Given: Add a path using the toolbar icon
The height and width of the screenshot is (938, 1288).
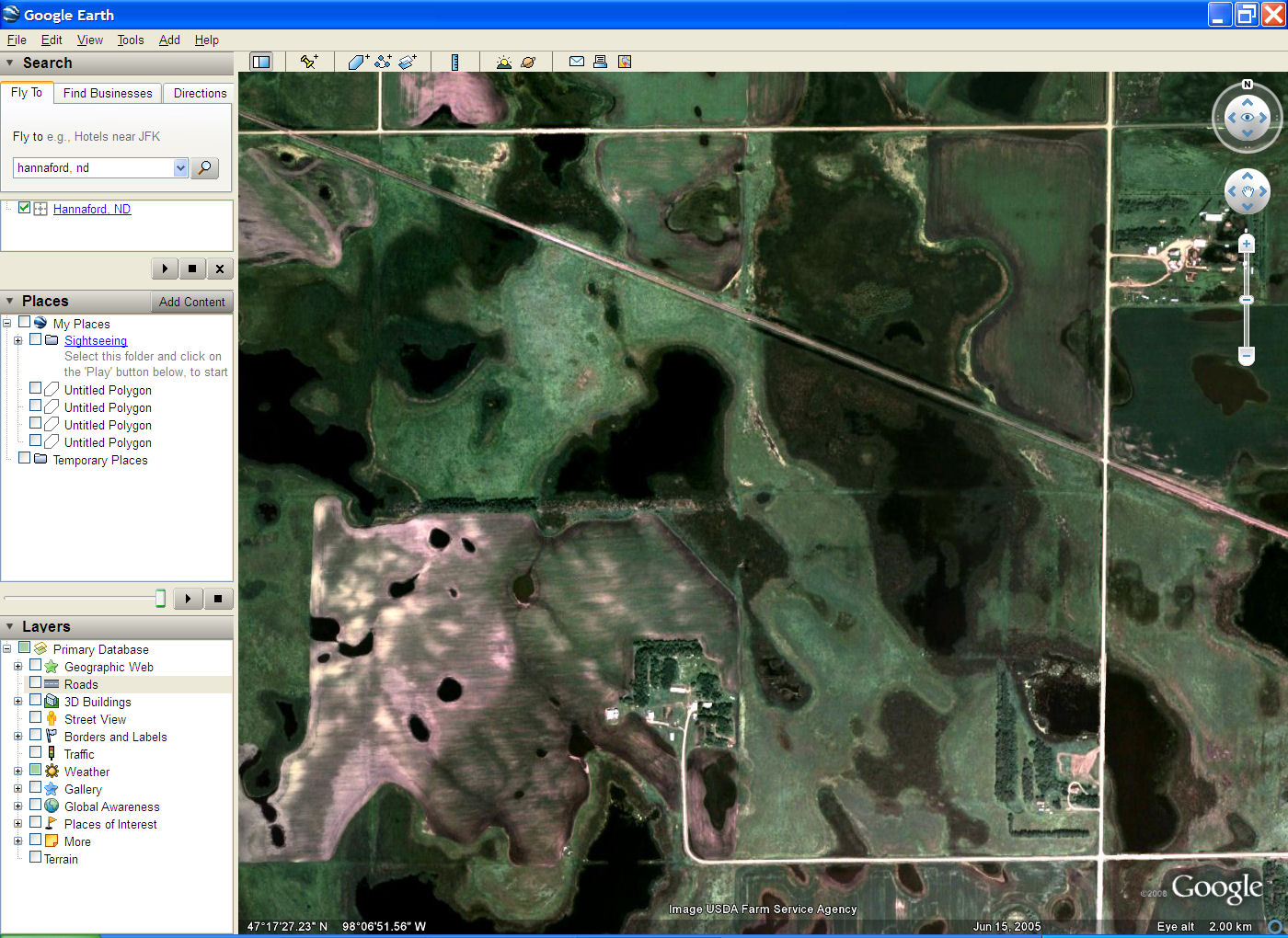Looking at the screenshot, I should (x=383, y=62).
